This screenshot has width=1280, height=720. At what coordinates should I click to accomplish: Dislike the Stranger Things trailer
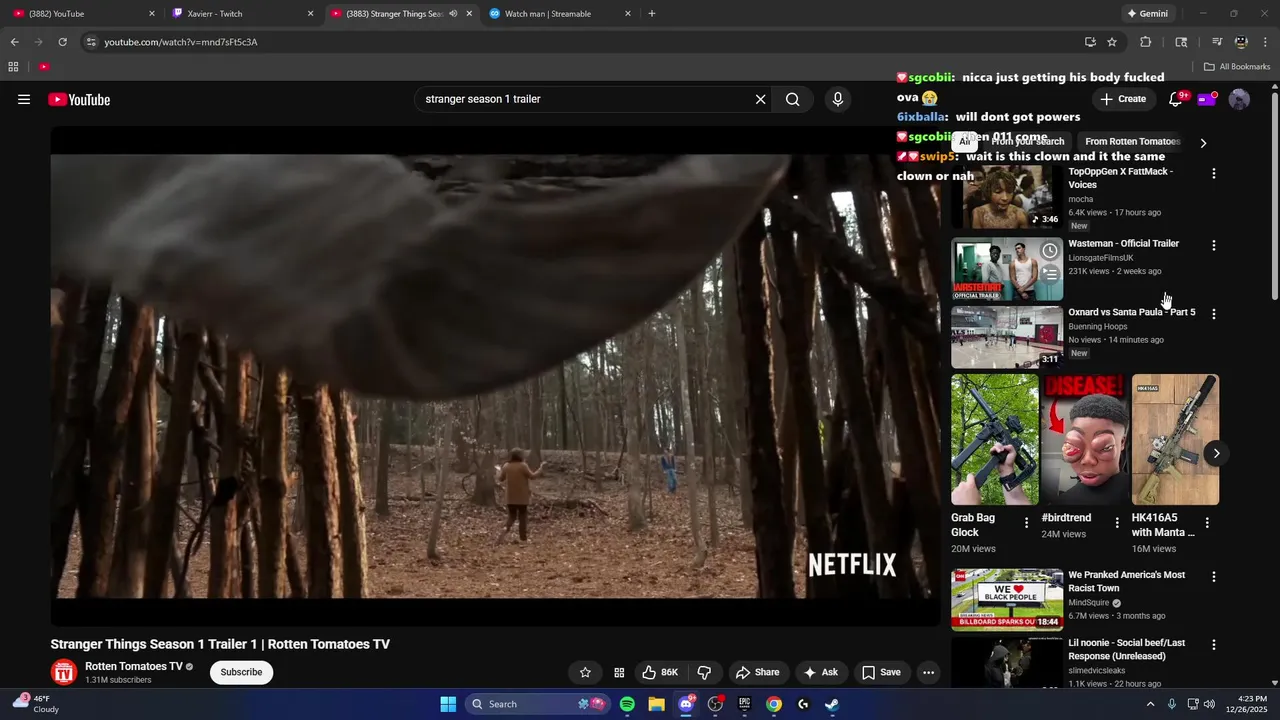[x=704, y=672]
